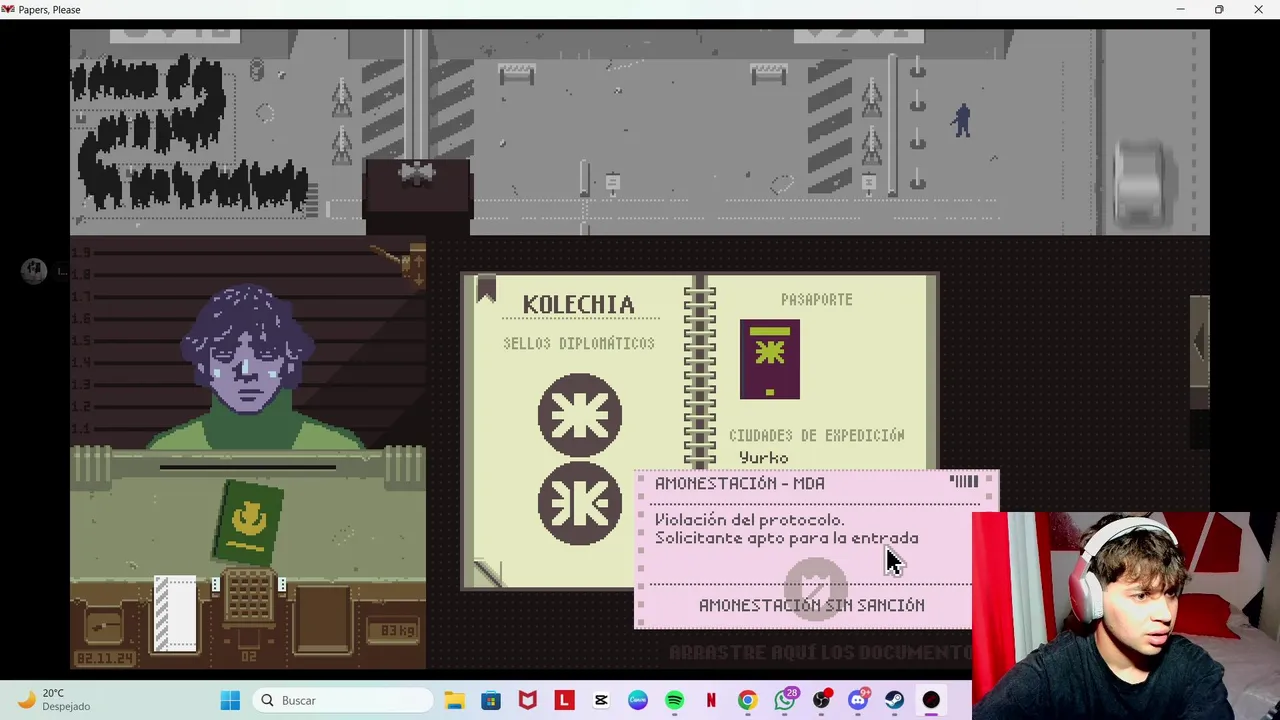Open the weather widget showing 20°C Despejado
The image size is (1280, 720).
[x=56, y=700]
